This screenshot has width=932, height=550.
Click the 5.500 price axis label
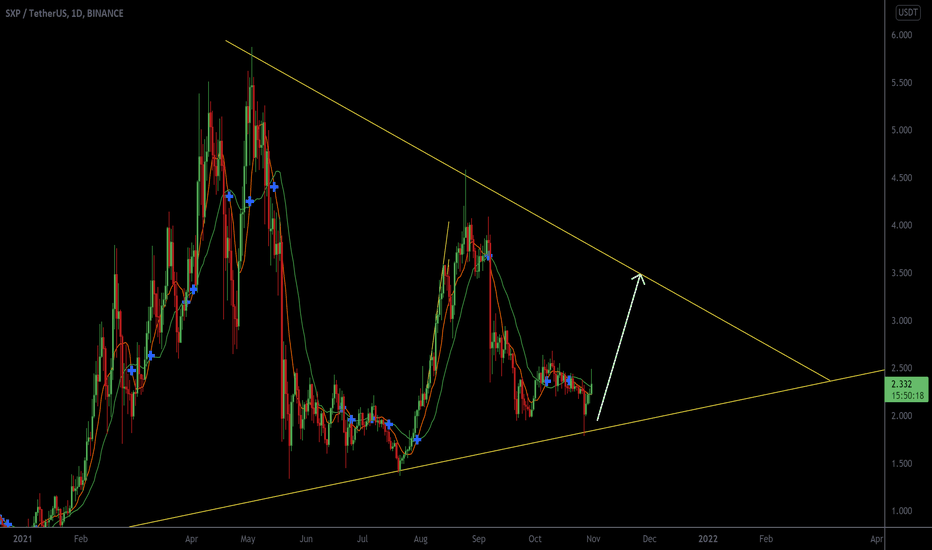[901, 83]
